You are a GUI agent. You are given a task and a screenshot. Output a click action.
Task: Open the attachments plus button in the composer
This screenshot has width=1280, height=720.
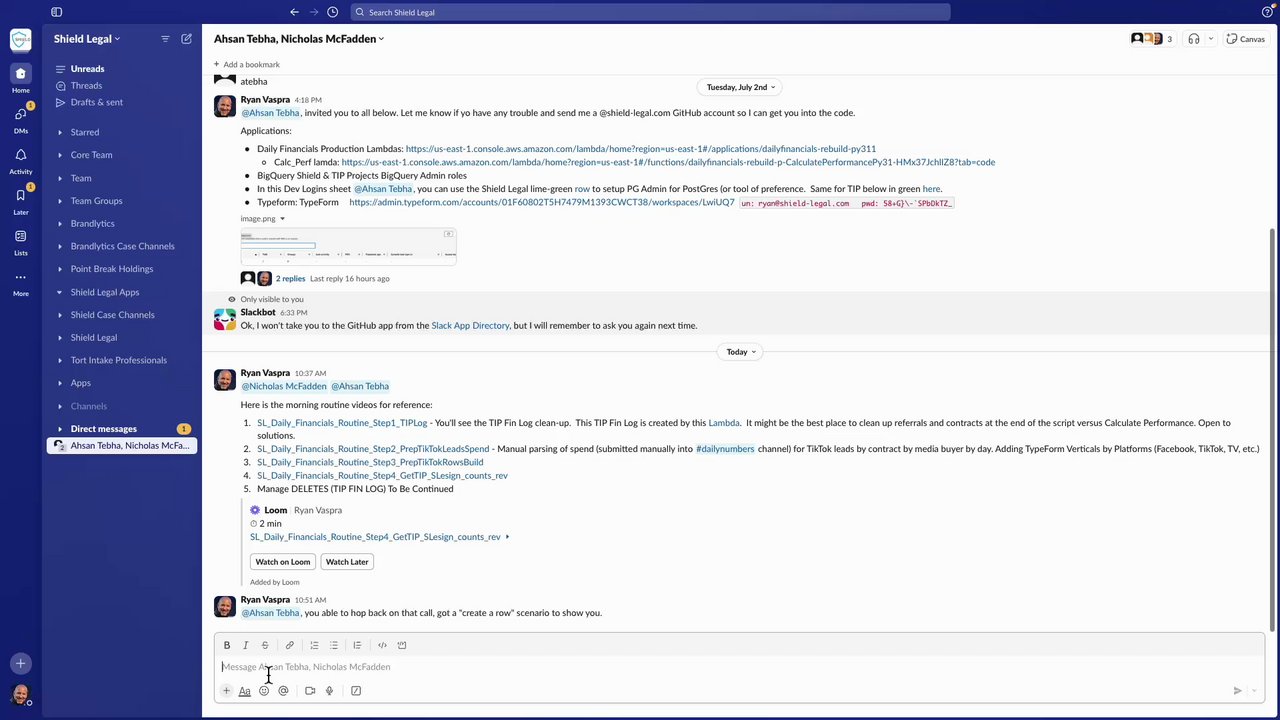pyautogui.click(x=226, y=691)
